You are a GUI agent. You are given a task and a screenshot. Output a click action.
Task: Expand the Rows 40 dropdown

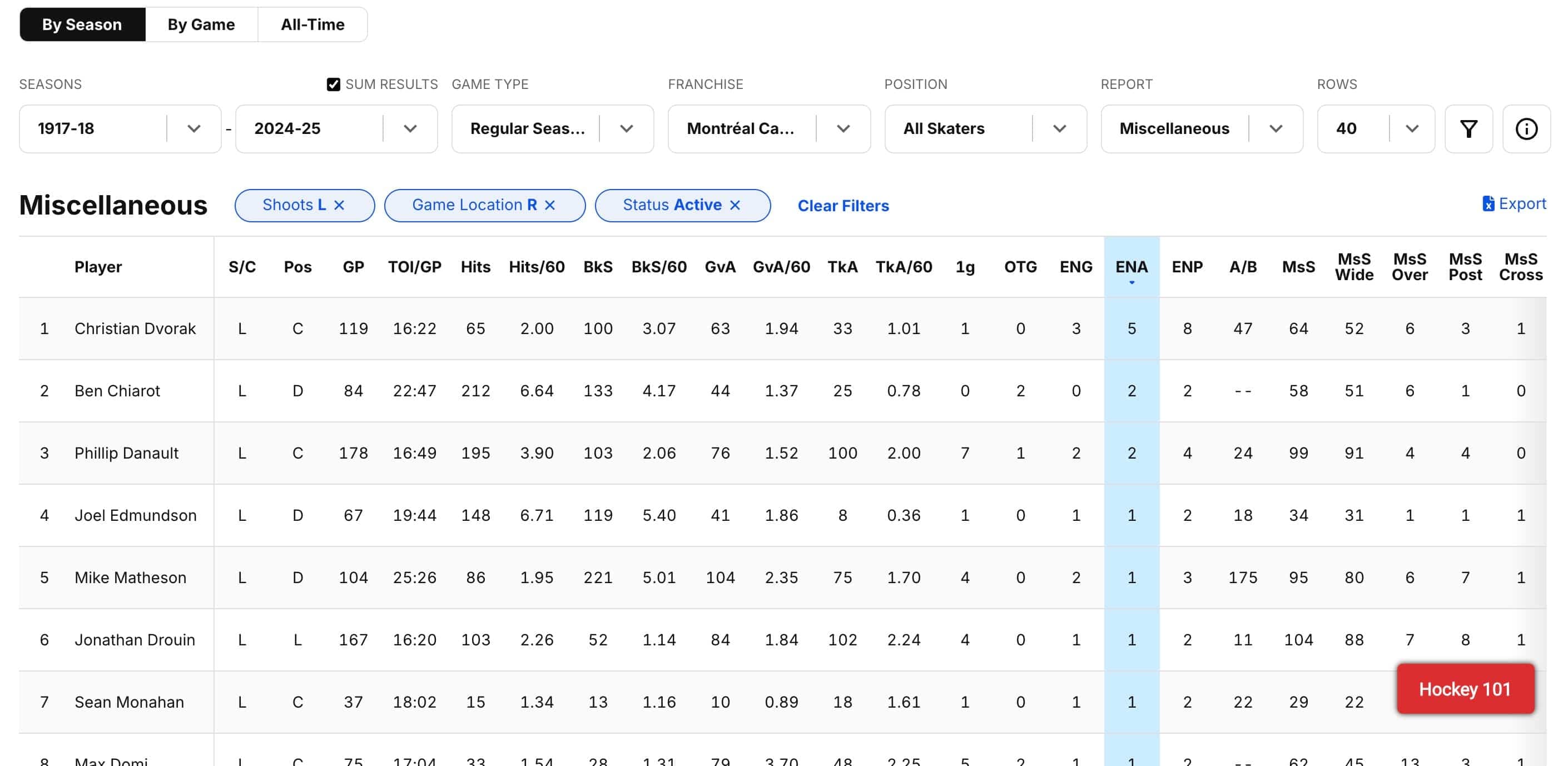1412,128
